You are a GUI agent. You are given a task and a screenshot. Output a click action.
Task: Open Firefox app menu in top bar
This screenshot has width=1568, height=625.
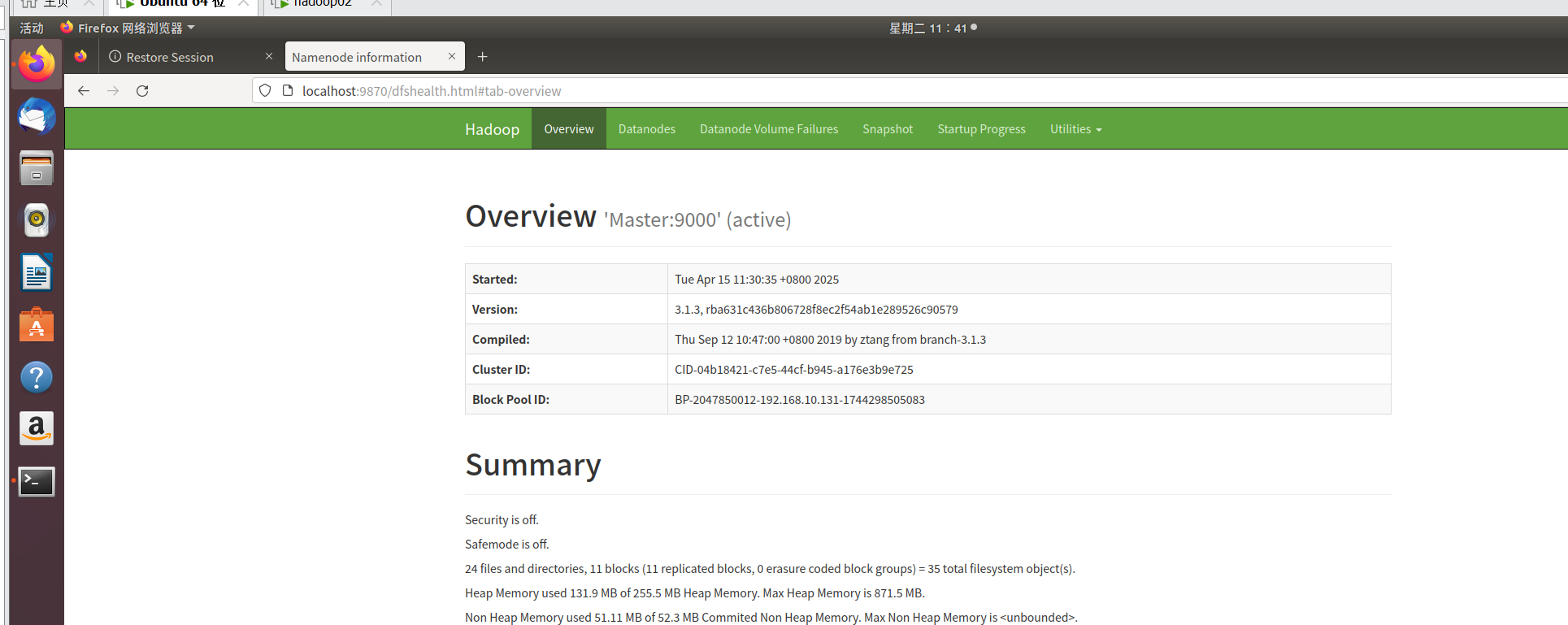pos(128,28)
